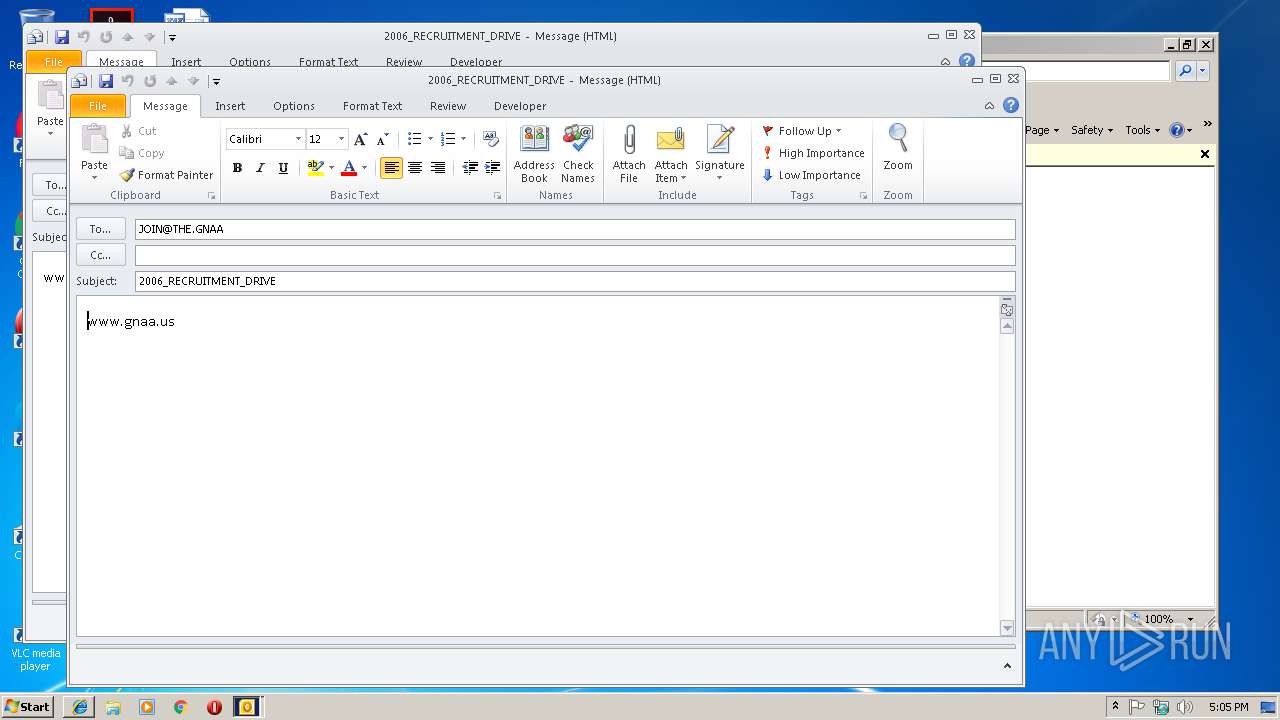Open the Attach Item menu
The image size is (1280, 720).
671,154
